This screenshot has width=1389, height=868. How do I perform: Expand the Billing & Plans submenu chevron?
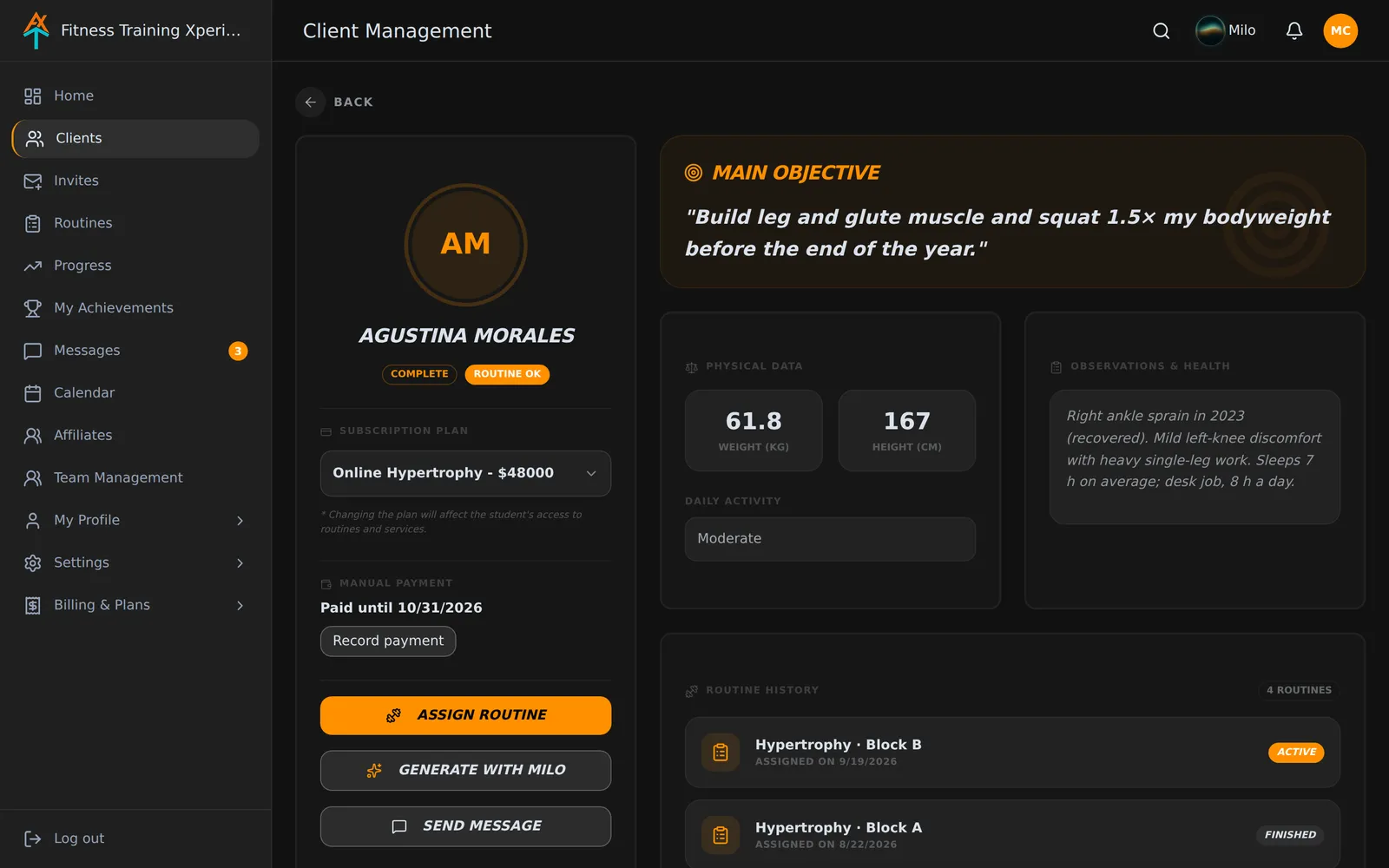point(240,606)
